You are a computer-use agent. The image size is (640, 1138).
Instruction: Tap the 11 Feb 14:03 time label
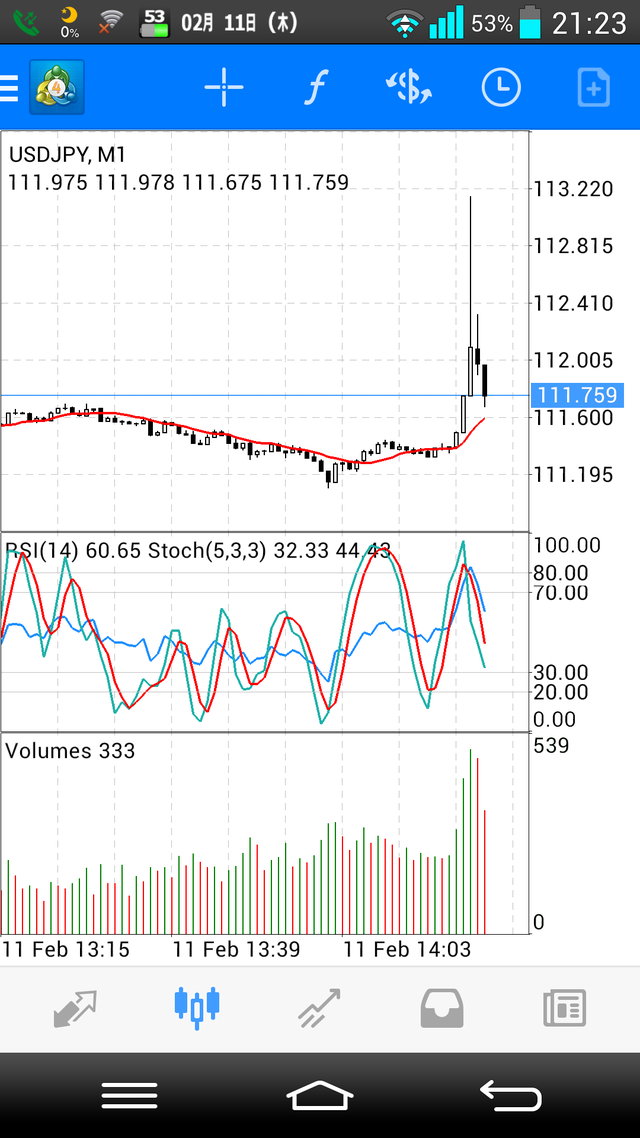pyautogui.click(x=407, y=949)
